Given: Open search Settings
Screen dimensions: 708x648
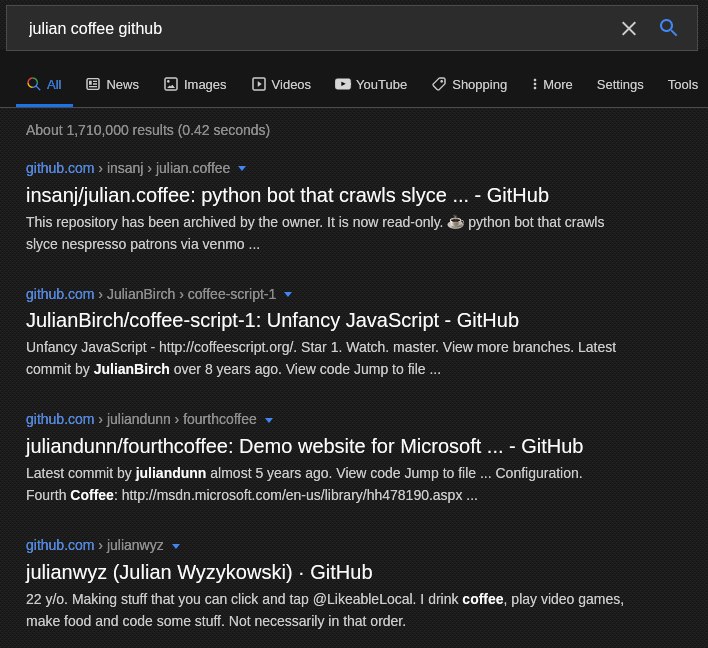Looking at the screenshot, I should click(620, 84).
